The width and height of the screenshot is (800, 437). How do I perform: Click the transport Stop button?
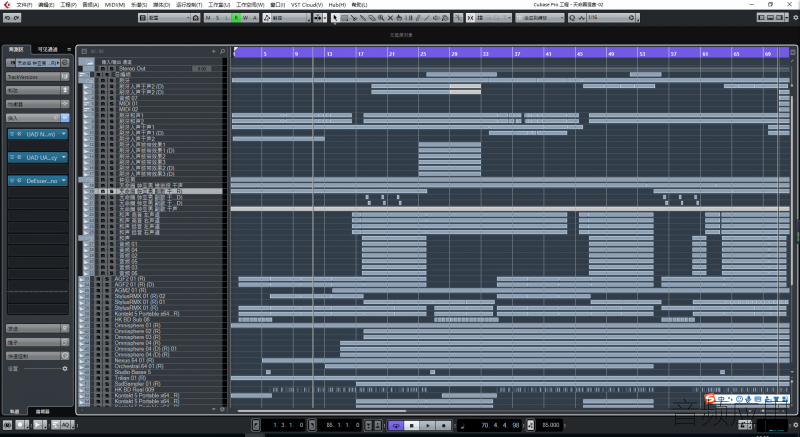coord(412,425)
